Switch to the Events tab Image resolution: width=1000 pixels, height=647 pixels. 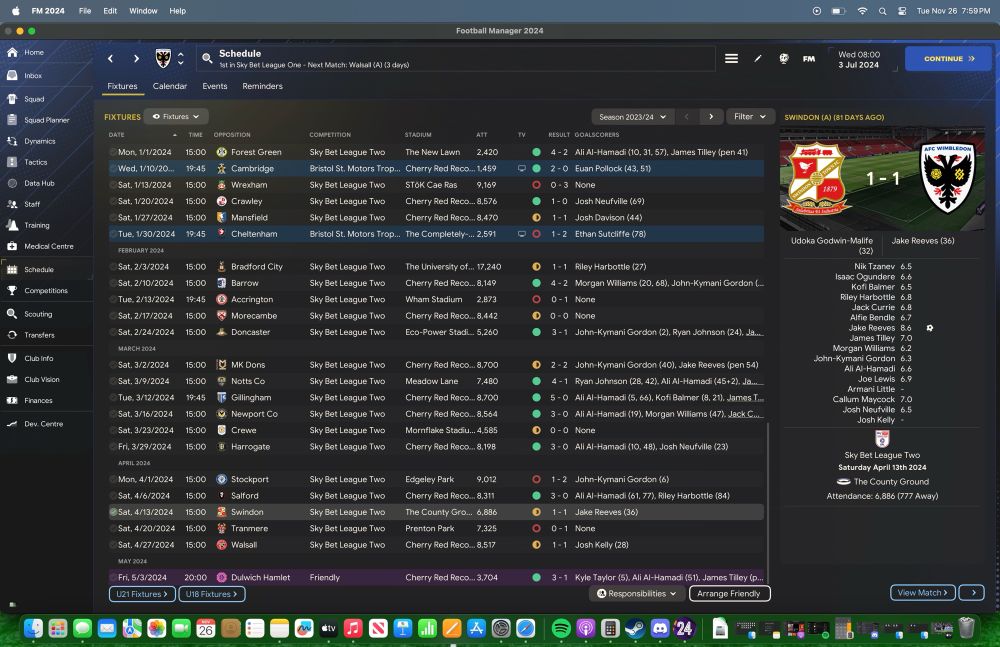(x=215, y=86)
